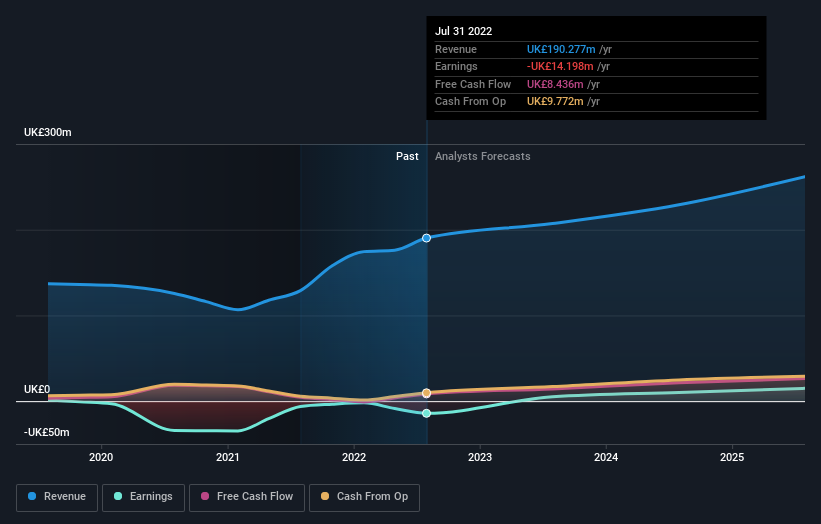Click the 2022 x-axis label

(354, 458)
